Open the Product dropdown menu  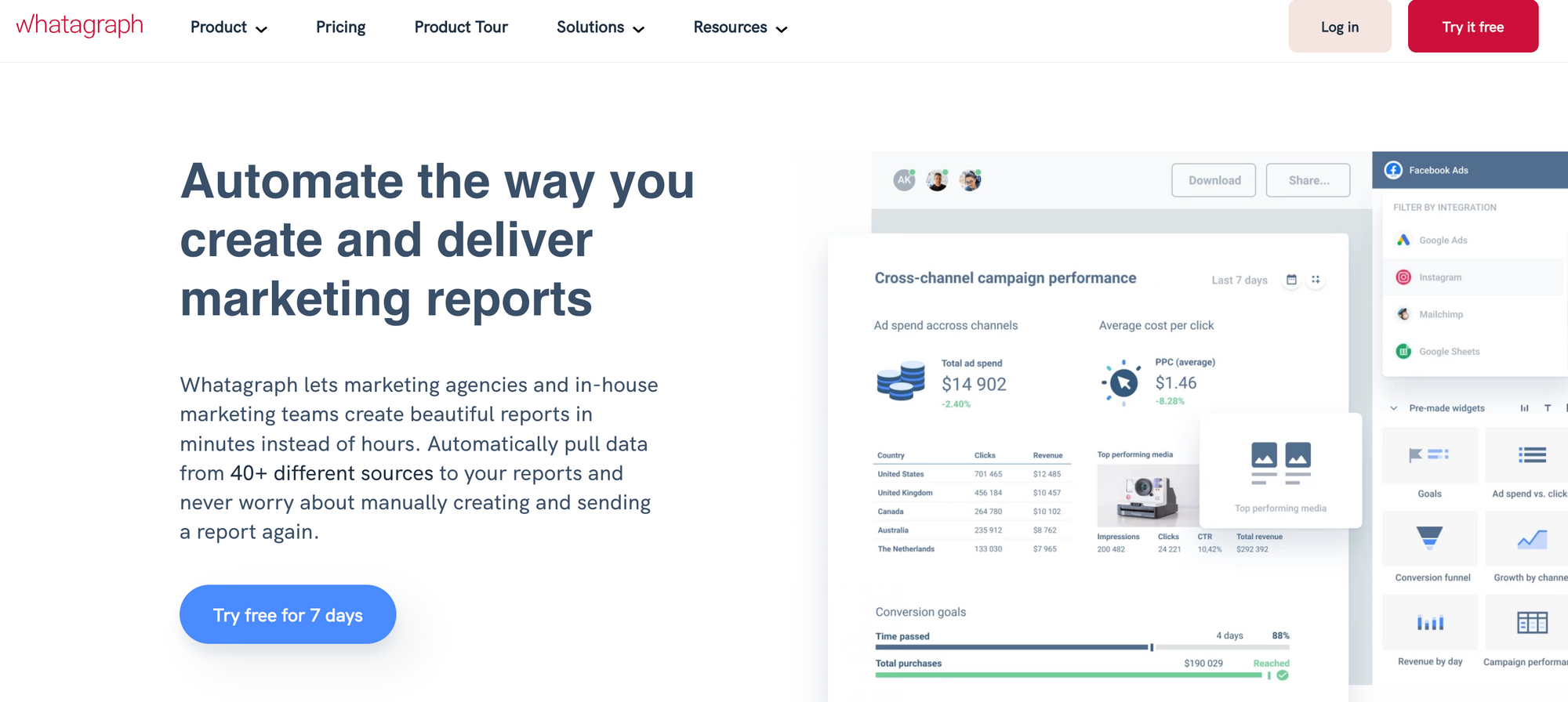click(x=229, y=27)
